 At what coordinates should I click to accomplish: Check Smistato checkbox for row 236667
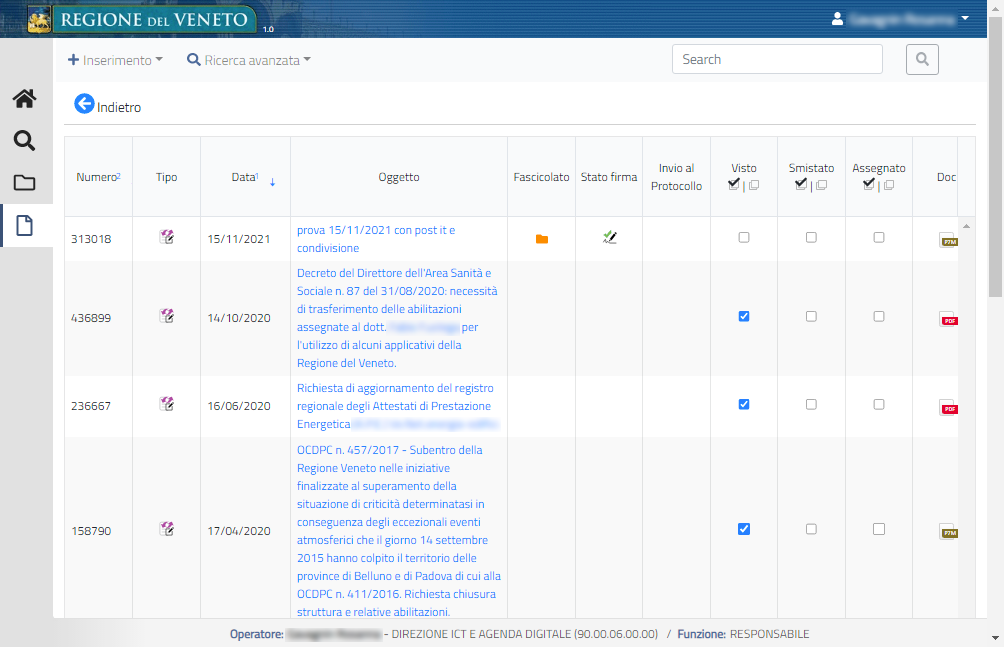(x=811, y=404)
